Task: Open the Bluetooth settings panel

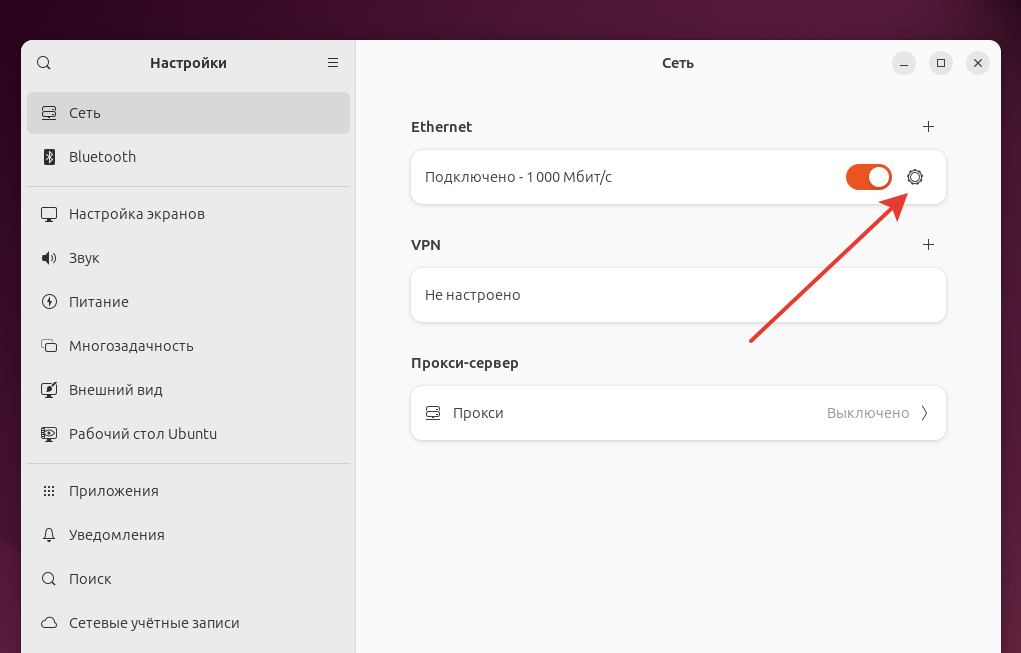Action: (x=188, y=157)
